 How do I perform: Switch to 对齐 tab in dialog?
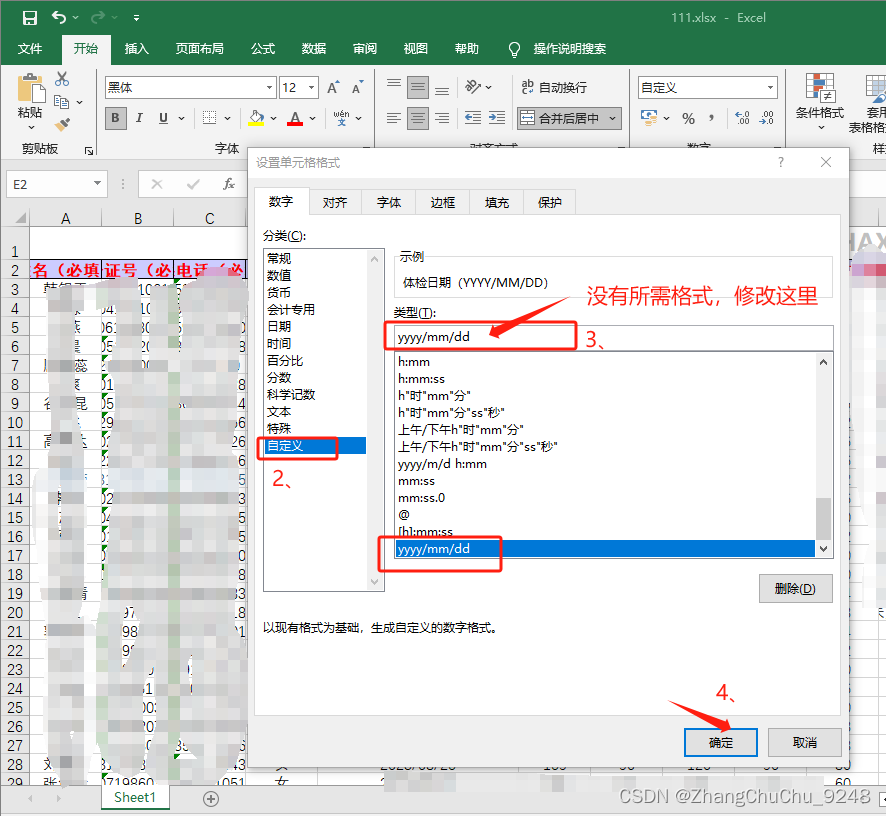coord(335,202)
